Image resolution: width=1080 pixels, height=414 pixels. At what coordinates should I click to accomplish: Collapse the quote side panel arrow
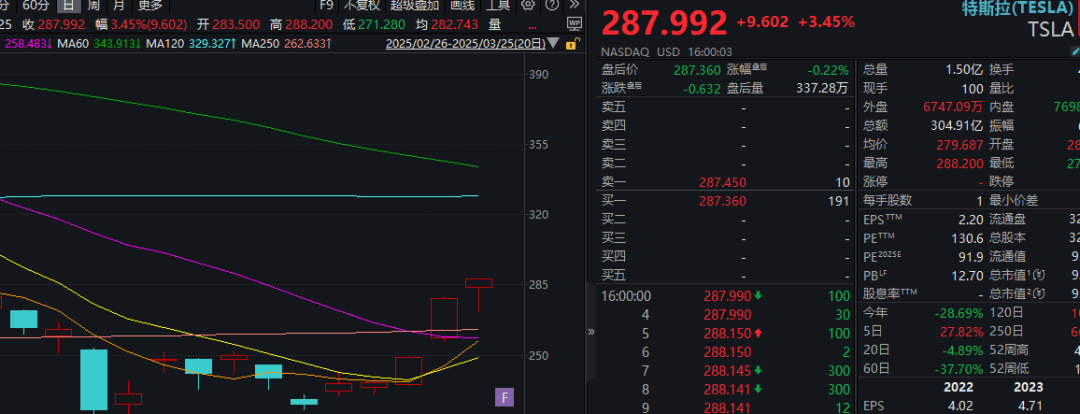(590, 331)
